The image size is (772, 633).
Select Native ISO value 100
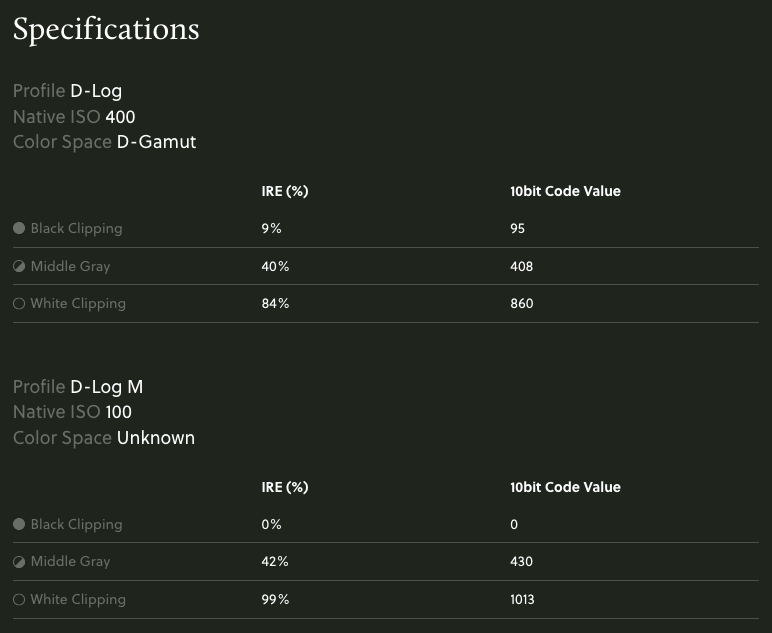(119, 412)
